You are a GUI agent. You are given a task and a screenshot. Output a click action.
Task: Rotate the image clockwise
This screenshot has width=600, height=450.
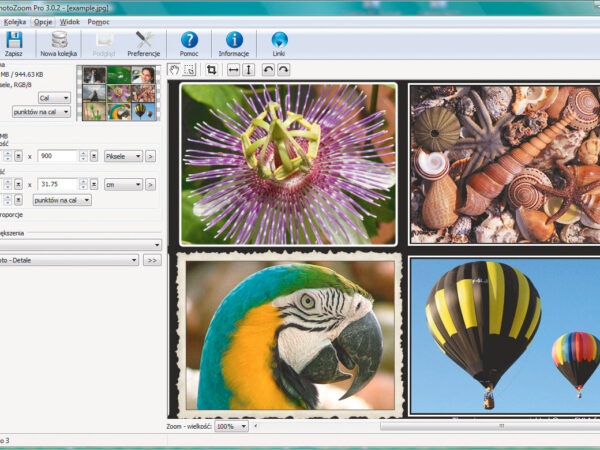pos(283,70)
